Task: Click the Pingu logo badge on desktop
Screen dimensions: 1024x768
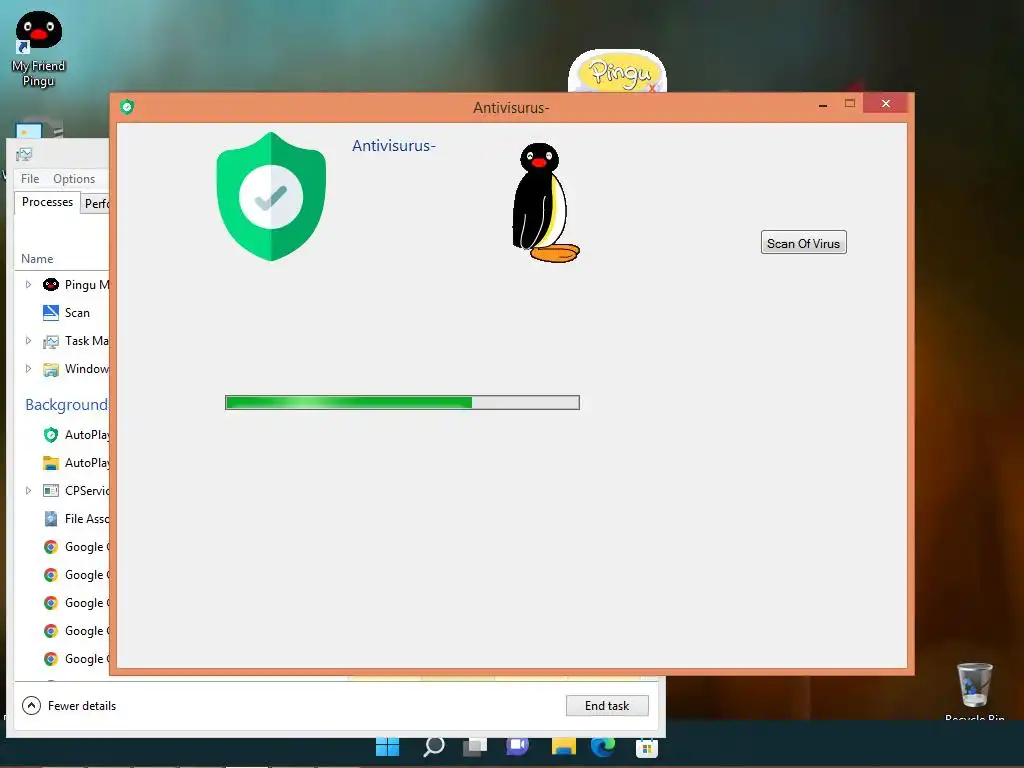Action: click(x=618, y=71)
